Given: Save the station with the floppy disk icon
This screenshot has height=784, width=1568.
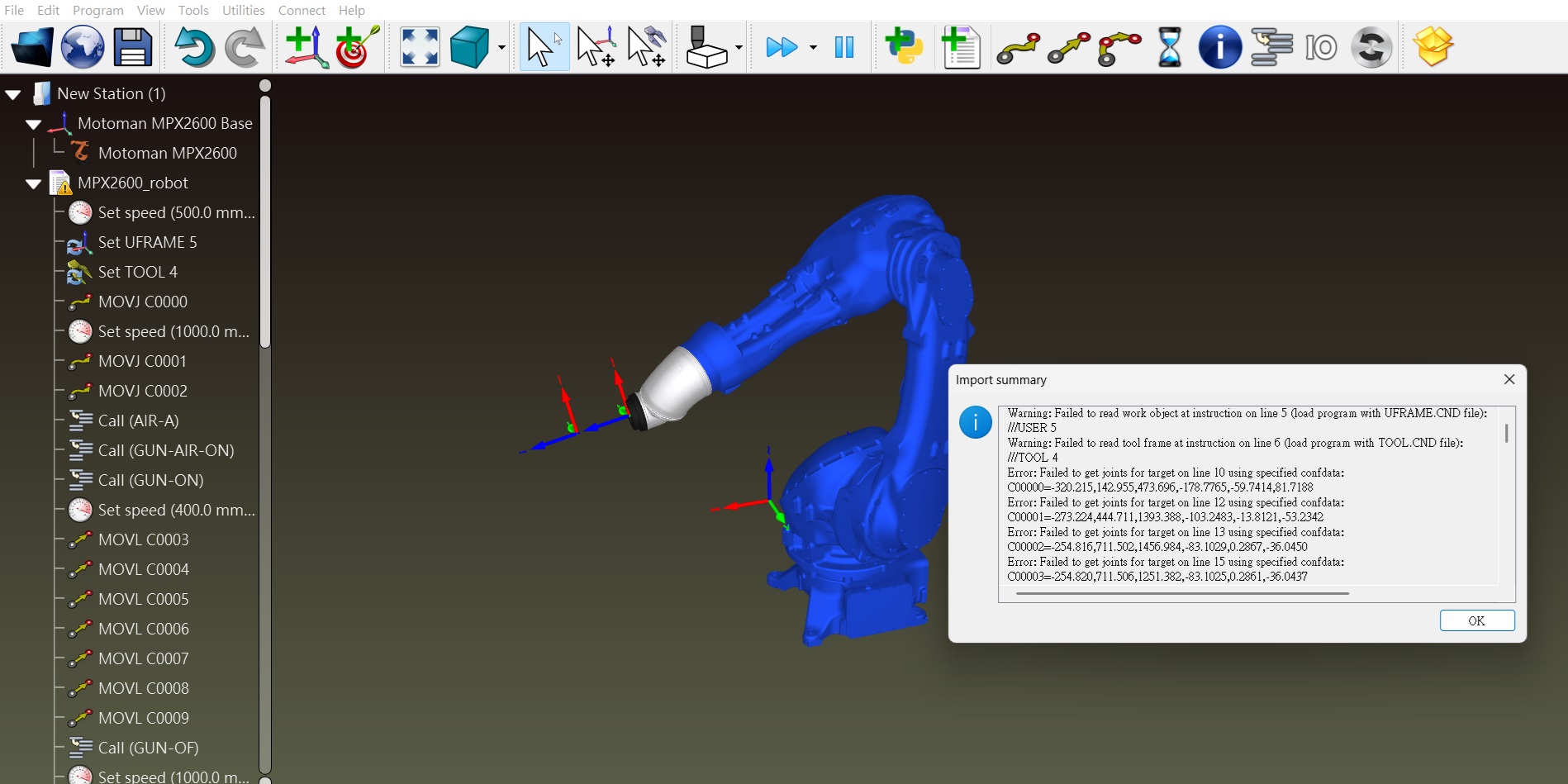Looking at the screenshot, I should pos(133,47).
